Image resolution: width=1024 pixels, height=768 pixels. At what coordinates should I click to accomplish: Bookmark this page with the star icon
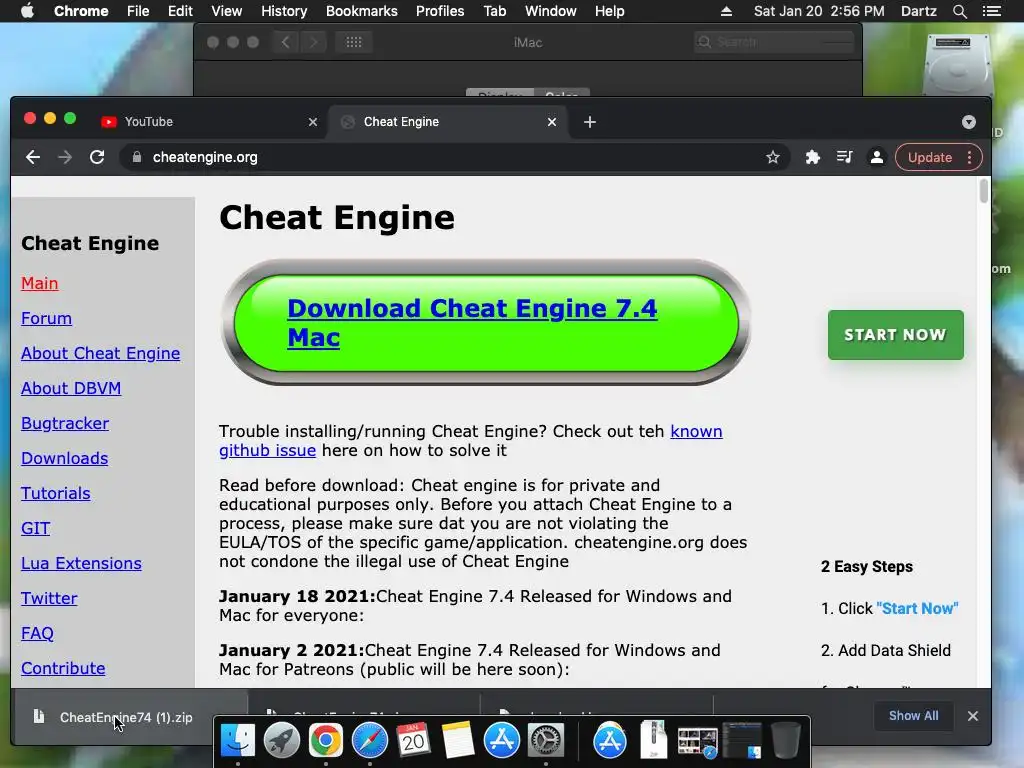tap(773, 157)
